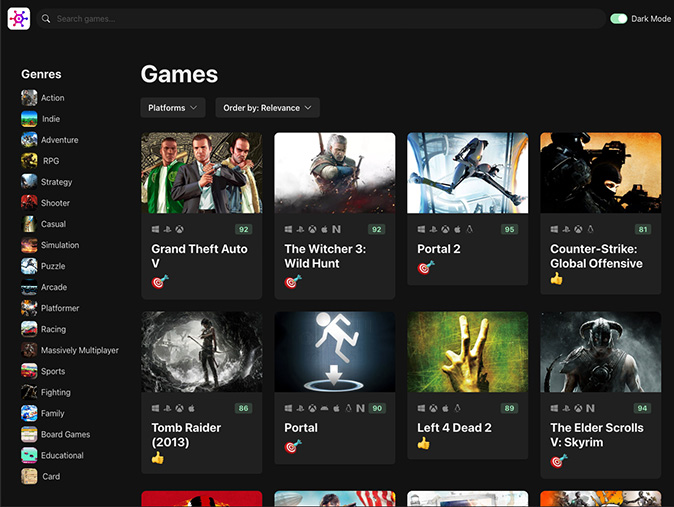The image size is (674, 507).
Task: Focus the Search games input field
Action: click(321, 19)
